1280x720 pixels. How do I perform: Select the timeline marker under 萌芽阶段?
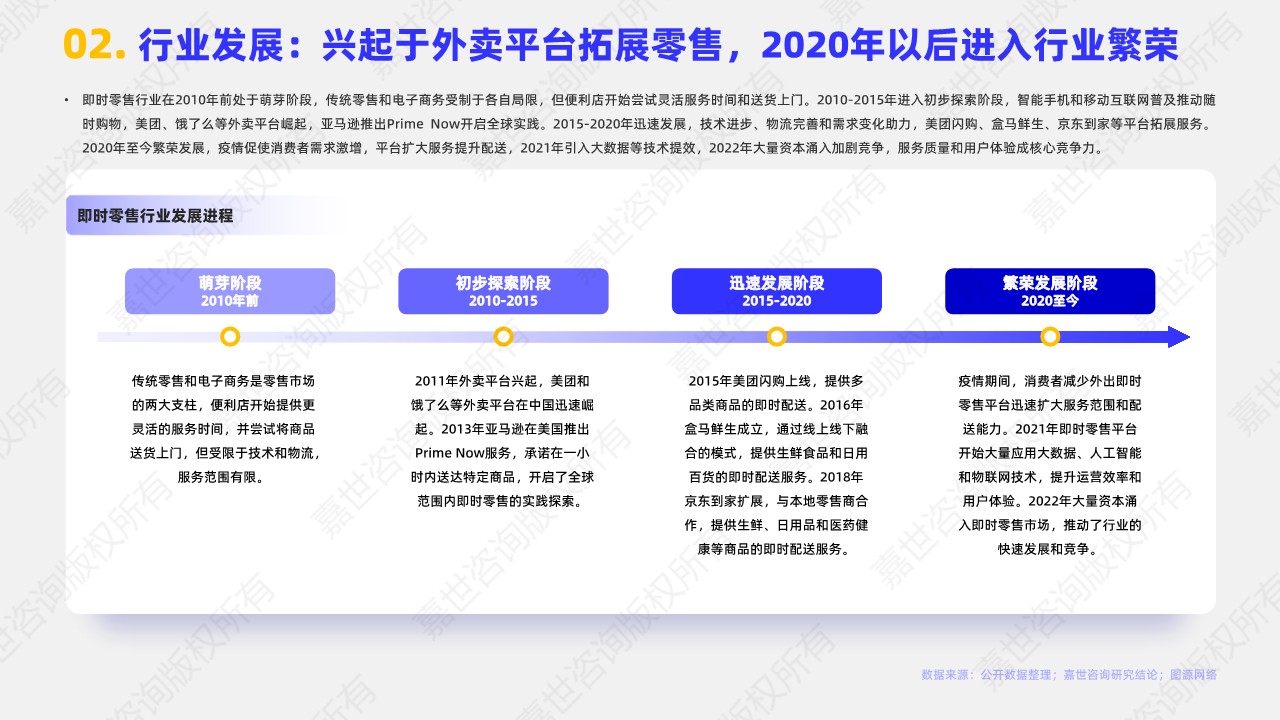click(230, 337)
